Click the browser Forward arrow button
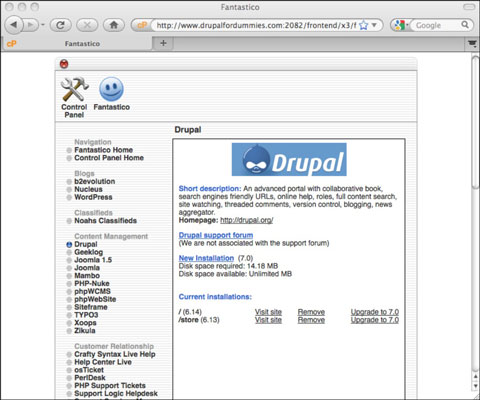Screen dimensions: 480x400 31,25
